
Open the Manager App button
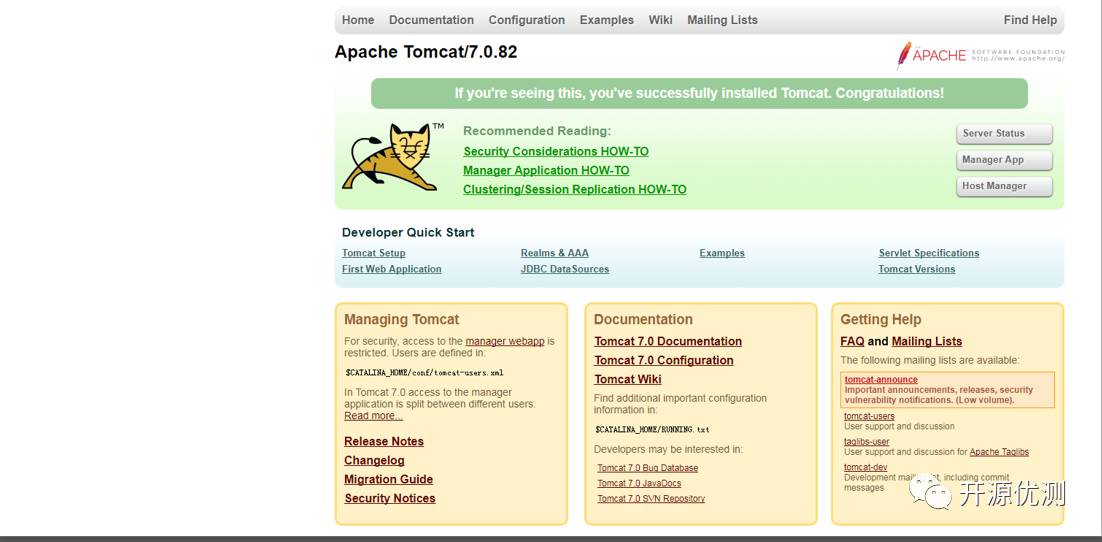pyautogui.click(x=1004, y=160)
